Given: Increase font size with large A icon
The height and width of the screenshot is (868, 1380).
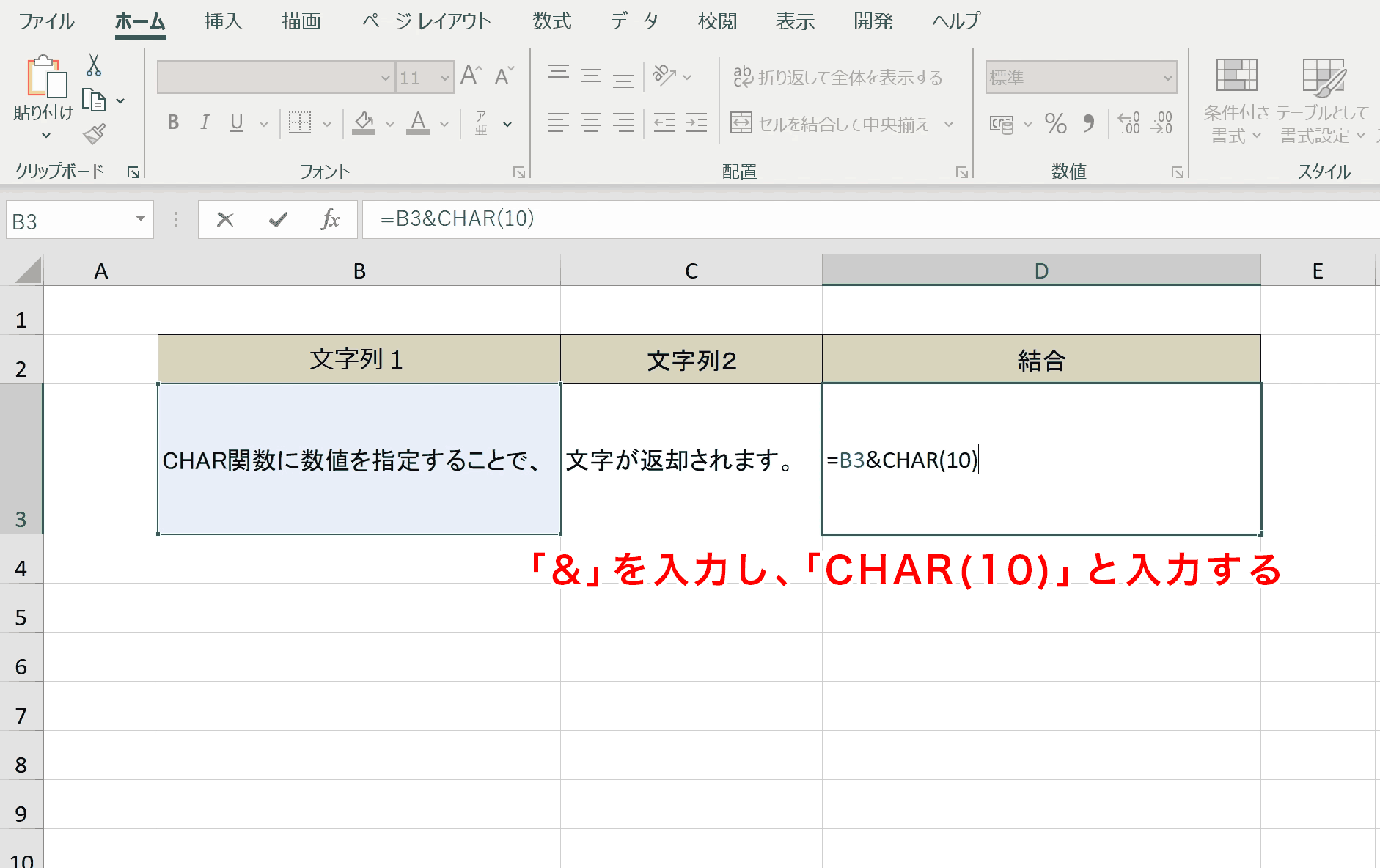Looking at the screenshot, I should tap(471, 76).
